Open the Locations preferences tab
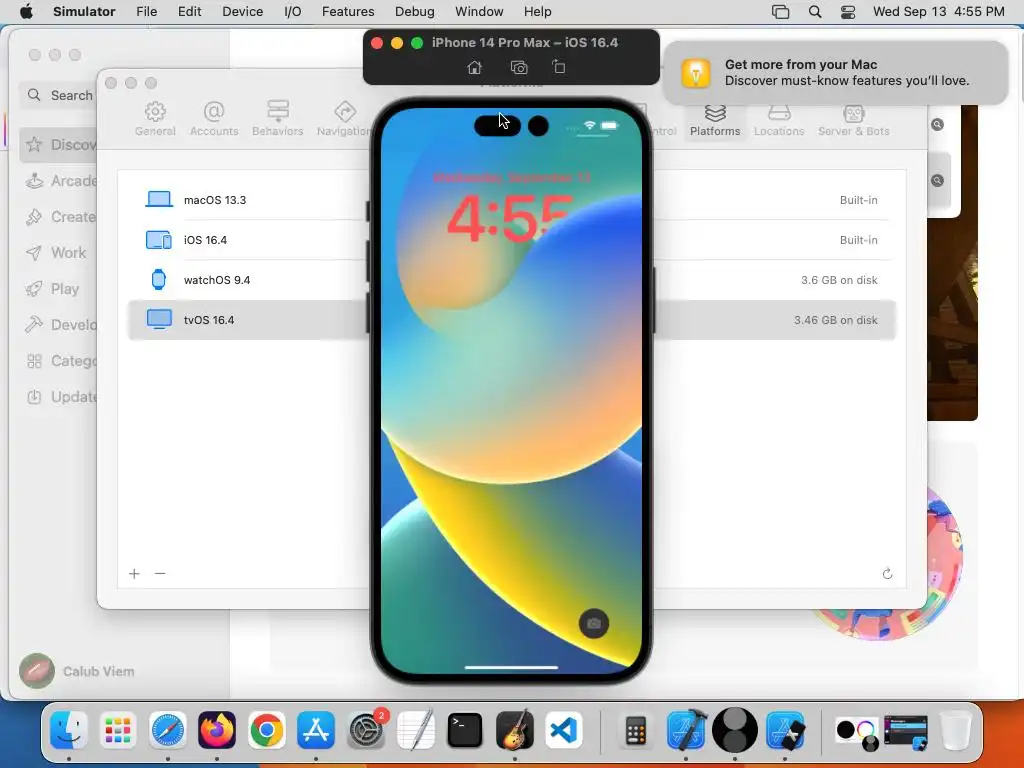 coord(778,119)
